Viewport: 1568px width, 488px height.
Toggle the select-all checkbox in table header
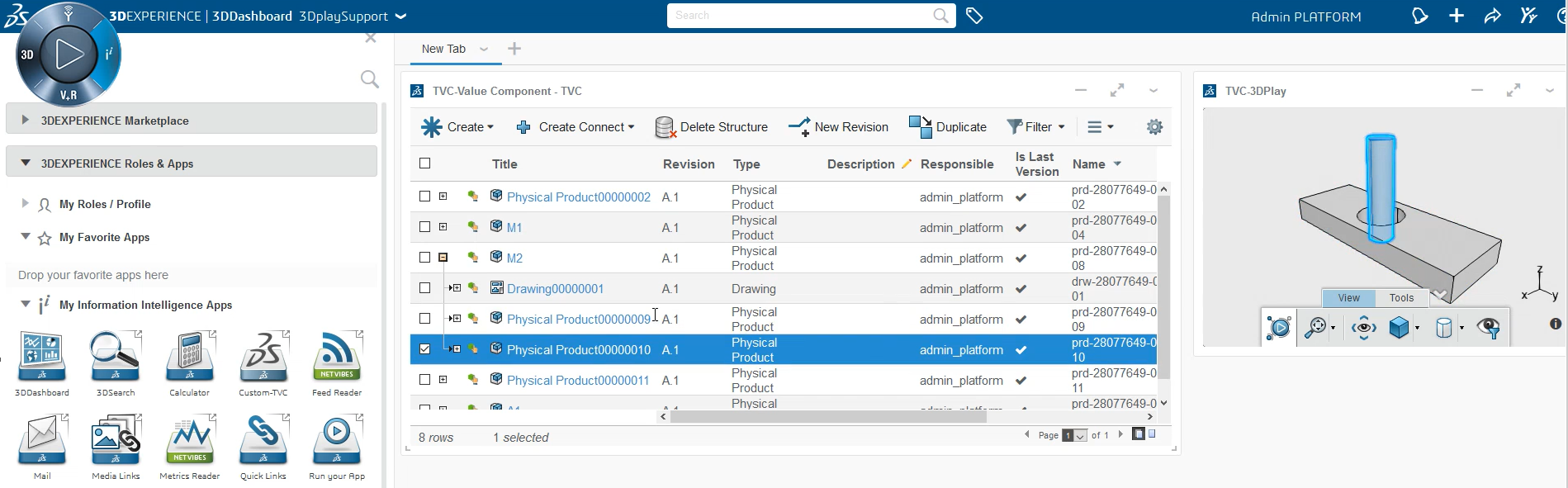coord(425,163)
